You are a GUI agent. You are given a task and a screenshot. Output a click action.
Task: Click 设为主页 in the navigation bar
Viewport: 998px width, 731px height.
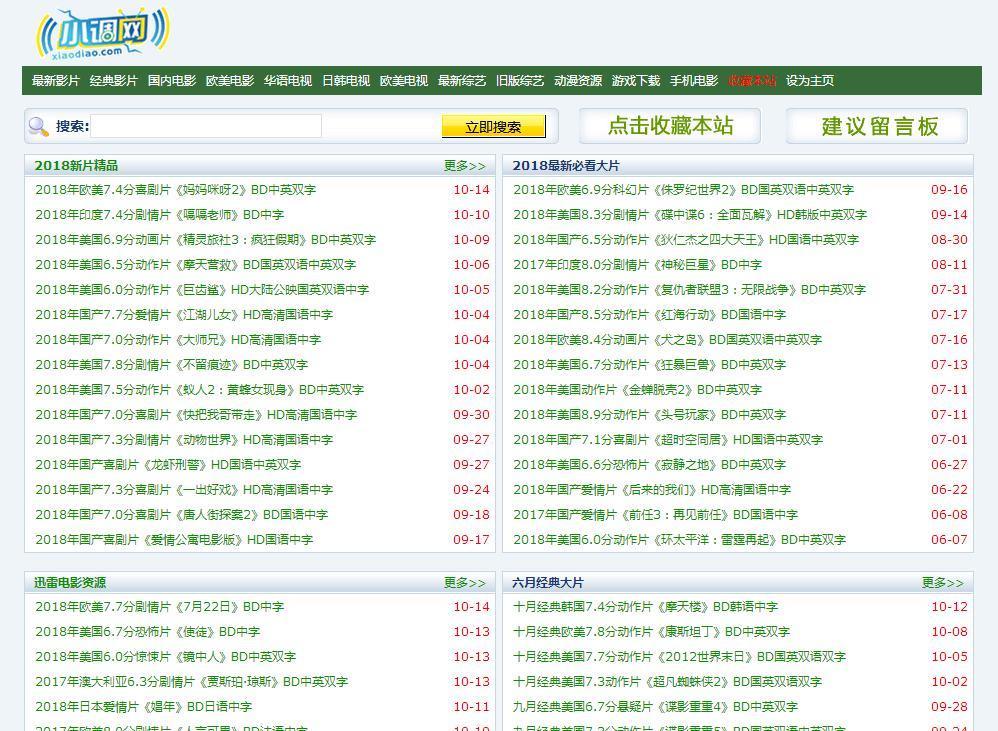809,81
